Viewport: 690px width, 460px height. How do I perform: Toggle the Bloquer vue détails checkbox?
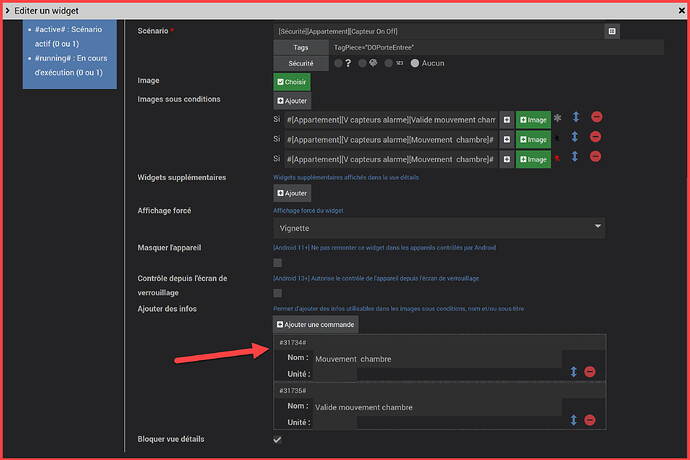pos(278,440)
